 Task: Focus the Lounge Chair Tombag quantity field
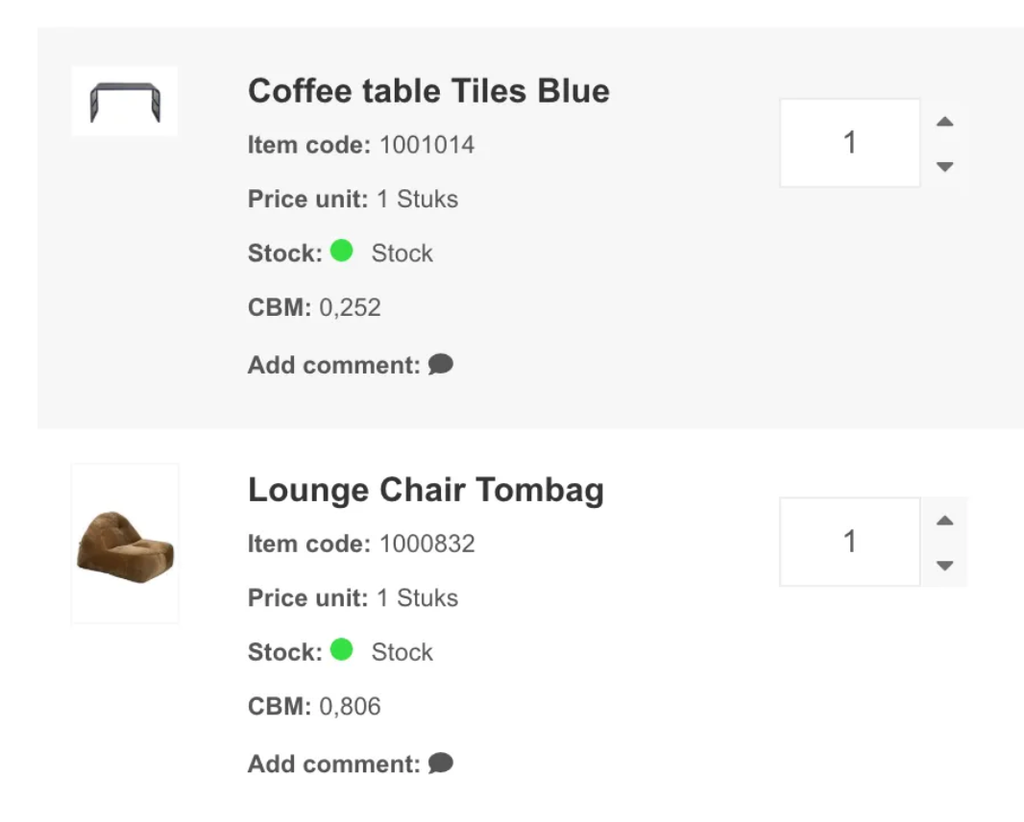tap(849, 542)
